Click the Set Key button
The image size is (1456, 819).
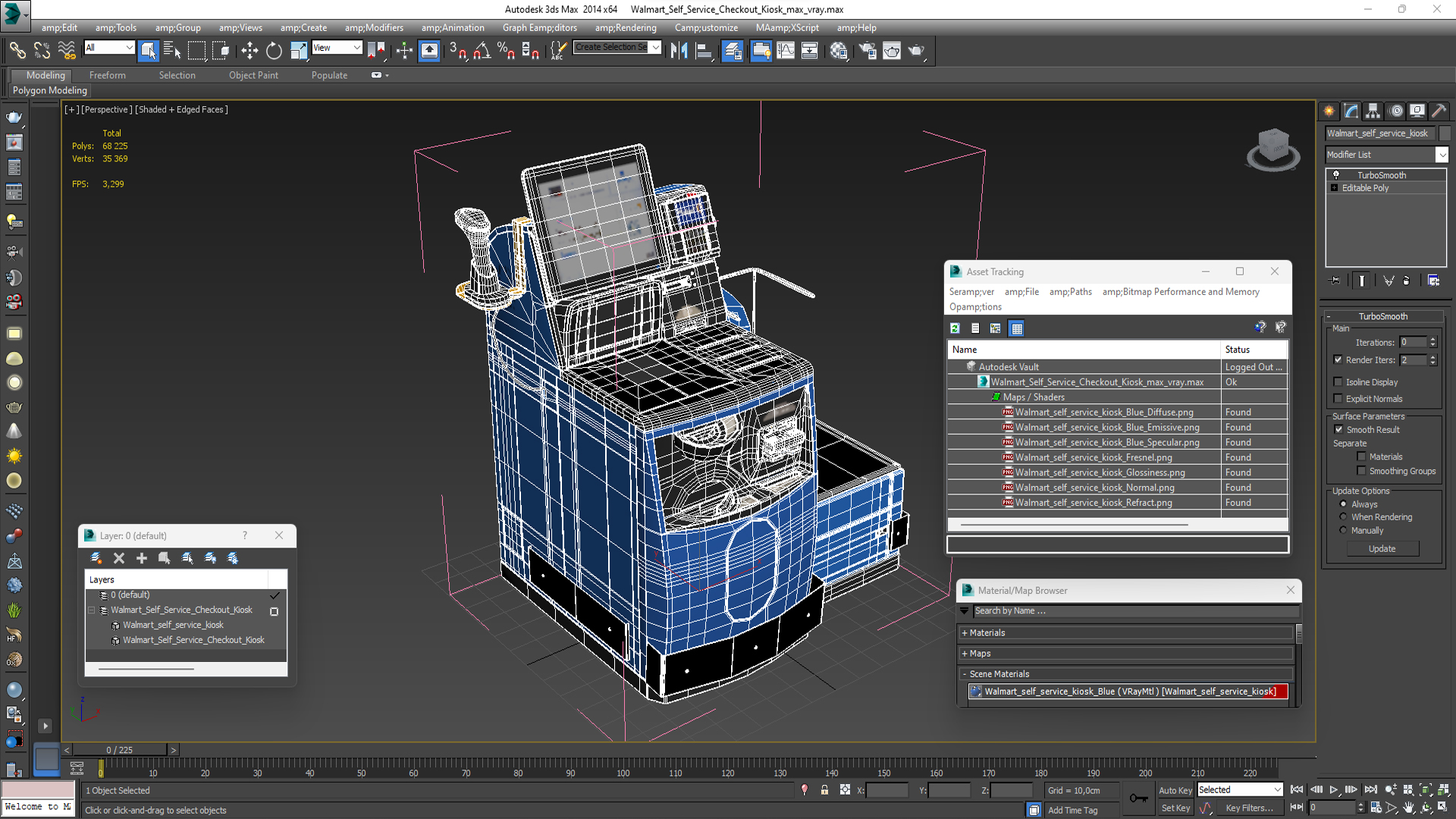point(1175,808)
